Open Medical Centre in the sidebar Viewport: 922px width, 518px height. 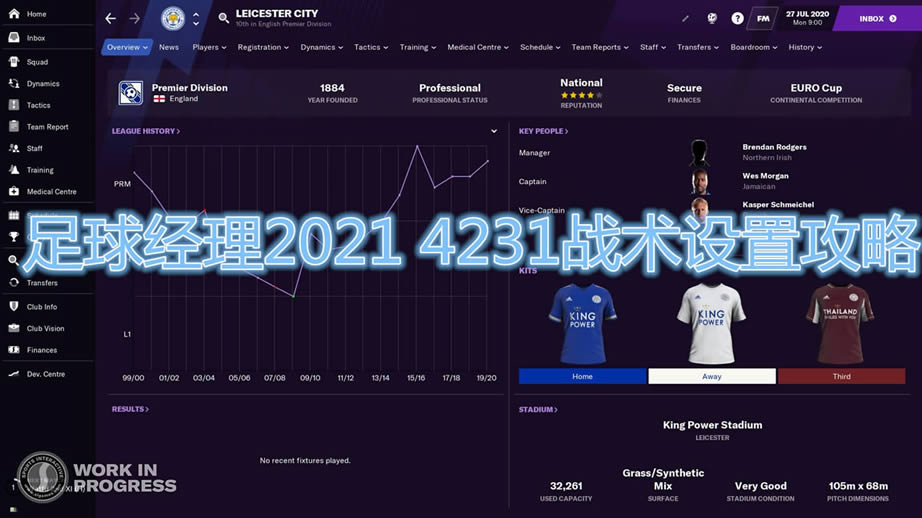pos(51,192)
